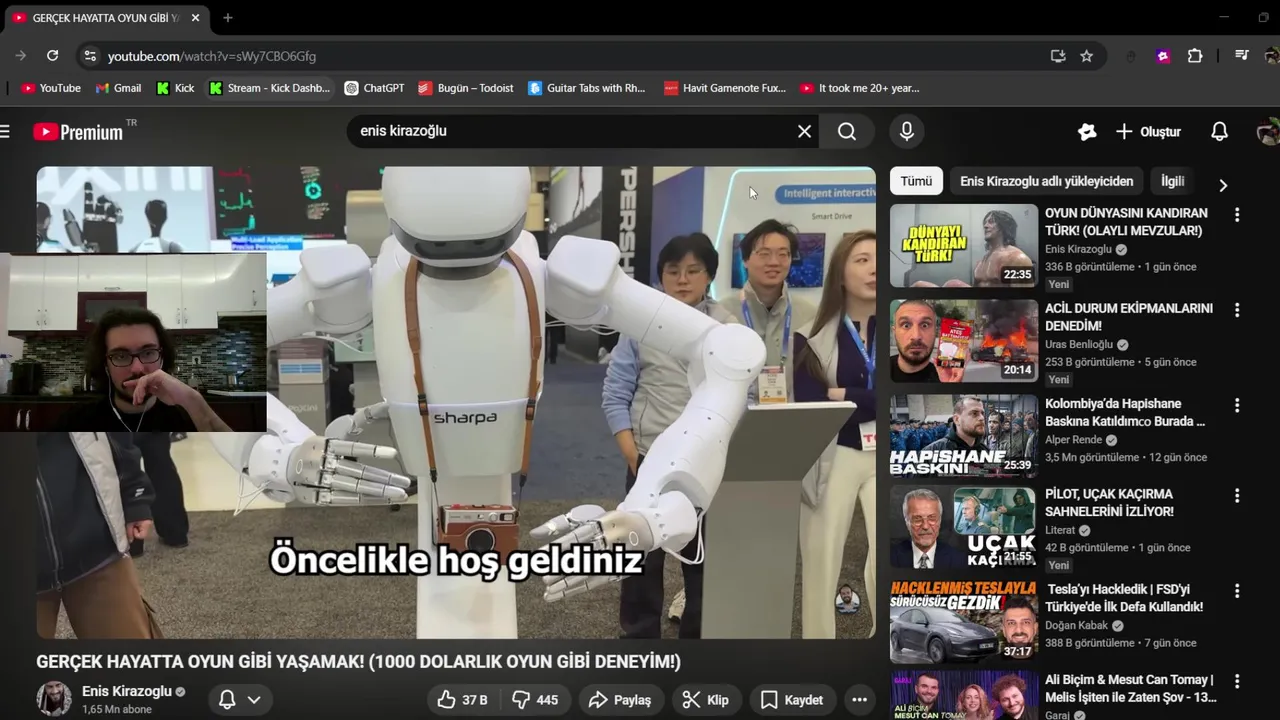This screenshot has width=1280, height=720.
Task: Open Enis Kirazoglu channel avatar
Action: click(x=54, y=699)
